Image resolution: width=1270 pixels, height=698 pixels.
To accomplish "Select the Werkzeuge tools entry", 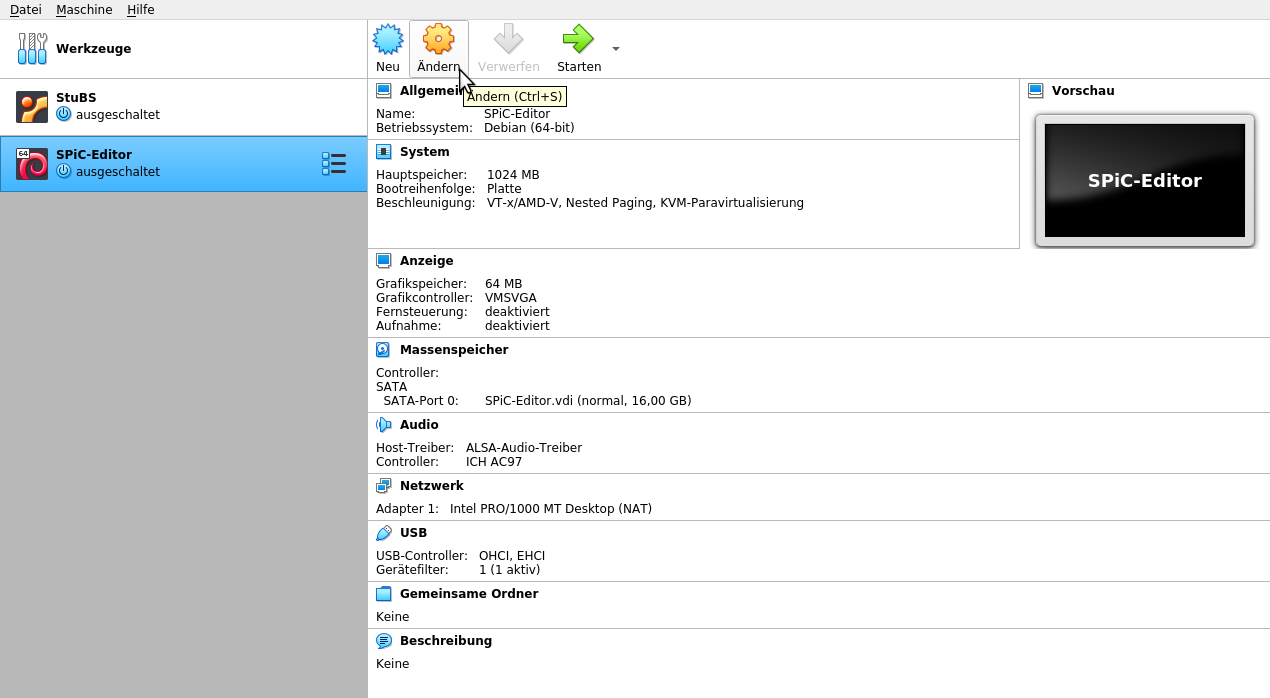I will coord(93,49).
